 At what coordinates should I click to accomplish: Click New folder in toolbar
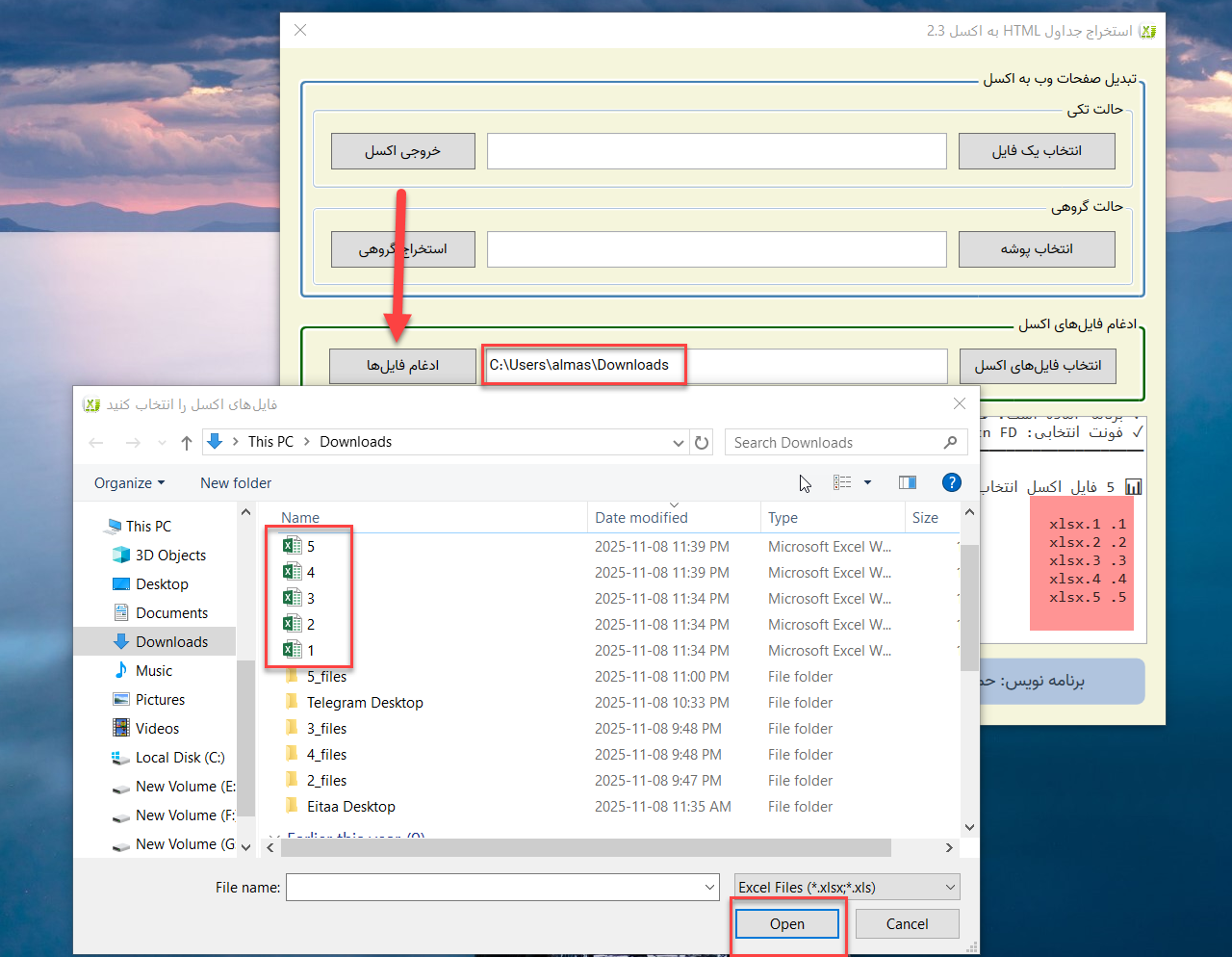click(x=236, y=483)
